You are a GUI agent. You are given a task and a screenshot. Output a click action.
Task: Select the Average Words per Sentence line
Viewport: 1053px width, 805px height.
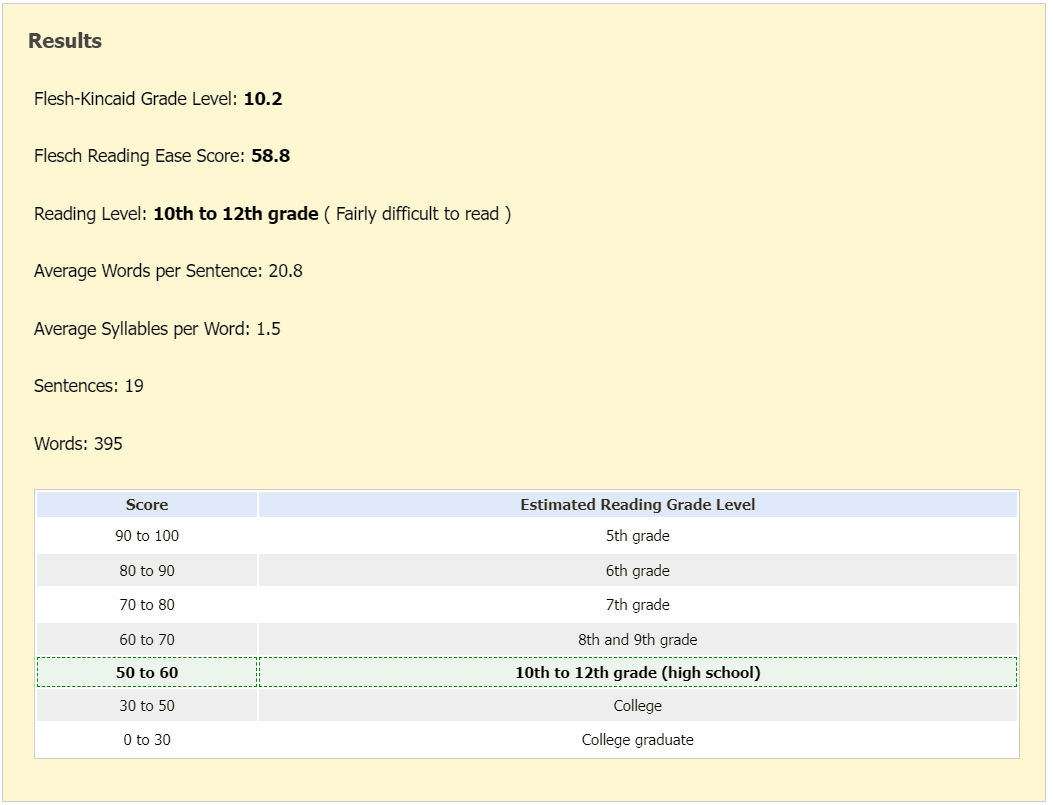(168, 271)
